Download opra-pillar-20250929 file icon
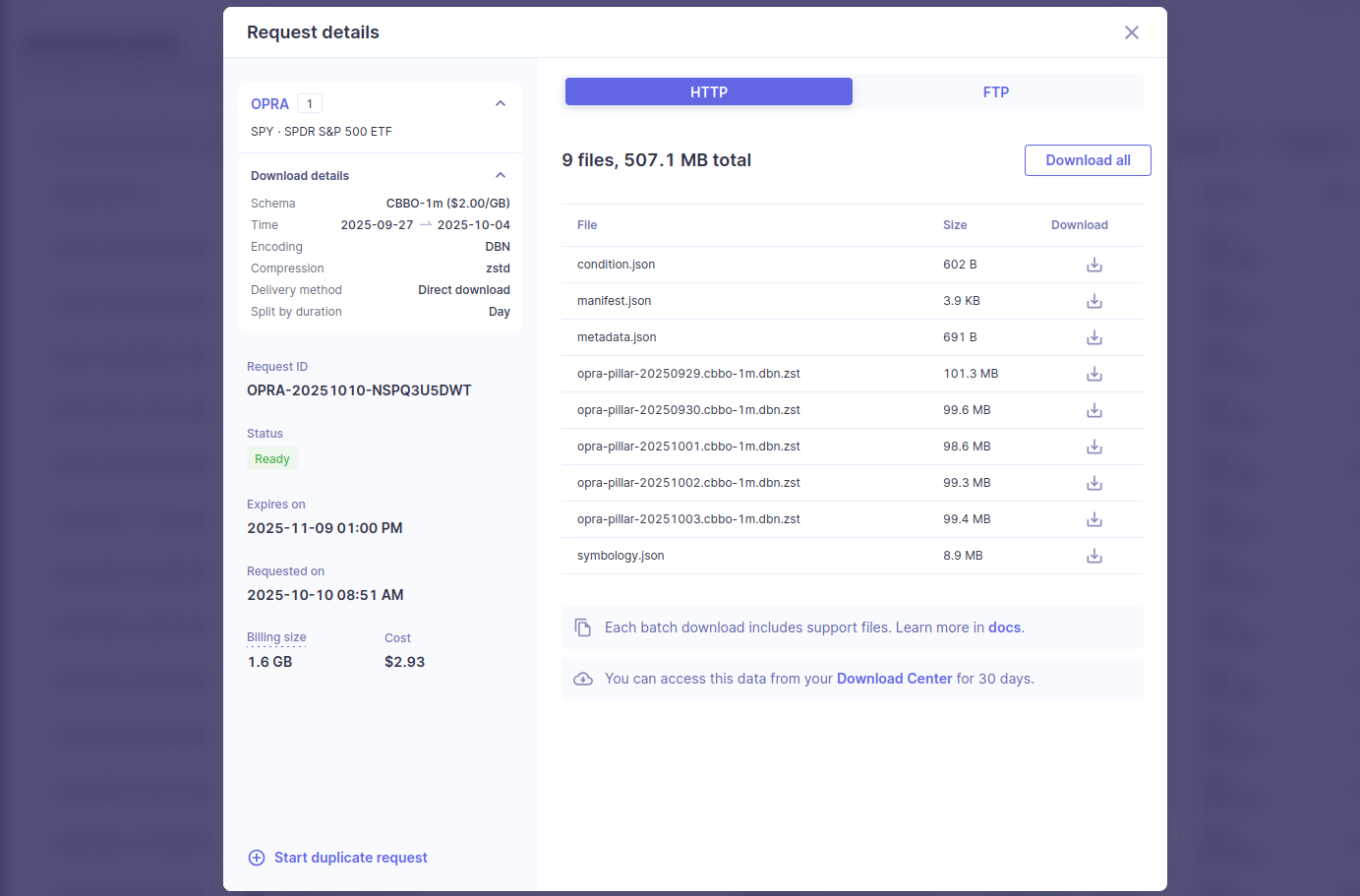 coord(1094,374)
